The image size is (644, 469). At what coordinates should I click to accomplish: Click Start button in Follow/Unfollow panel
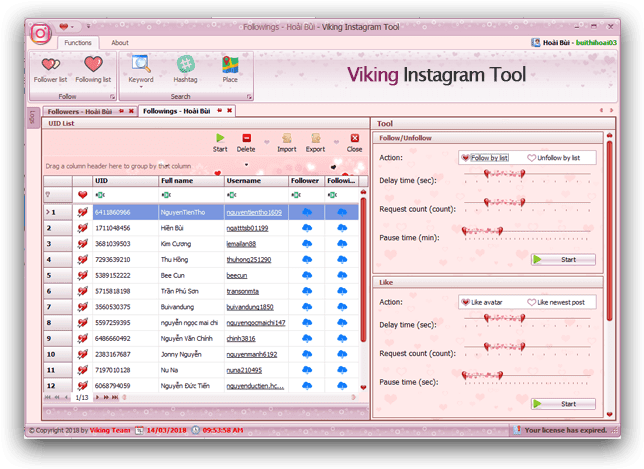coord(563,260)
